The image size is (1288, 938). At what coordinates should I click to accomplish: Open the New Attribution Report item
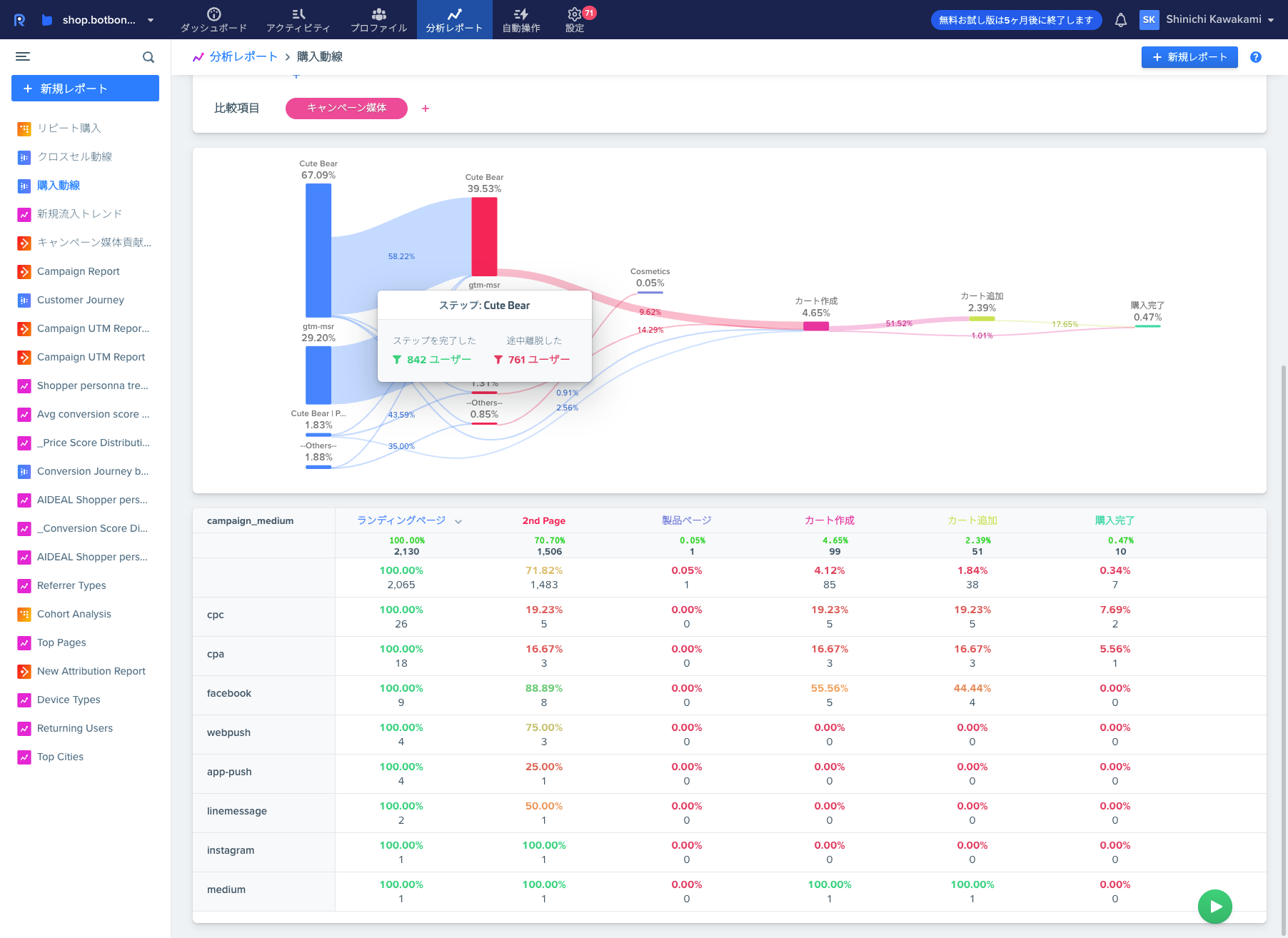(91, 671)
